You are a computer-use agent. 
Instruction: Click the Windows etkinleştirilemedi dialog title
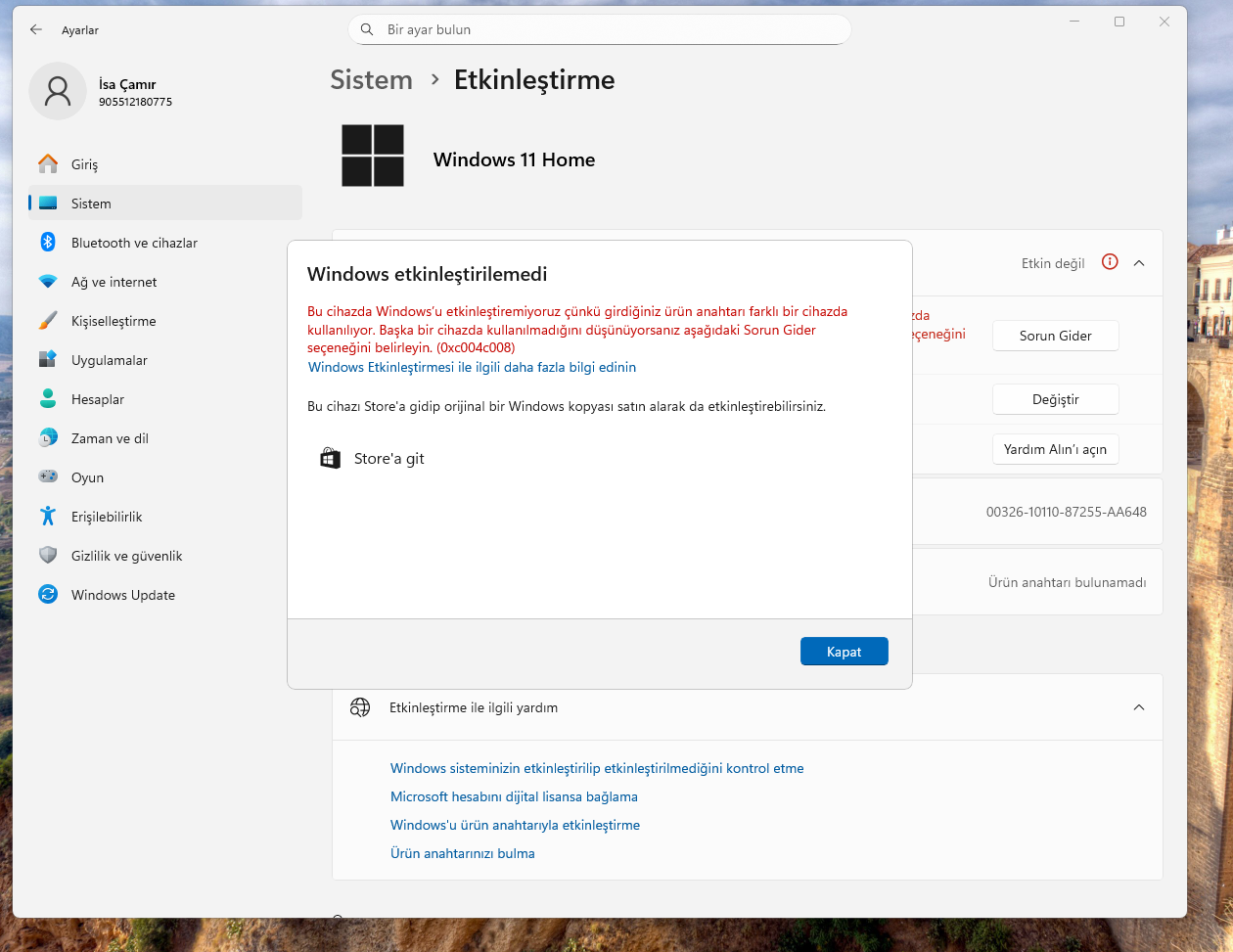(x=428, y=274)
